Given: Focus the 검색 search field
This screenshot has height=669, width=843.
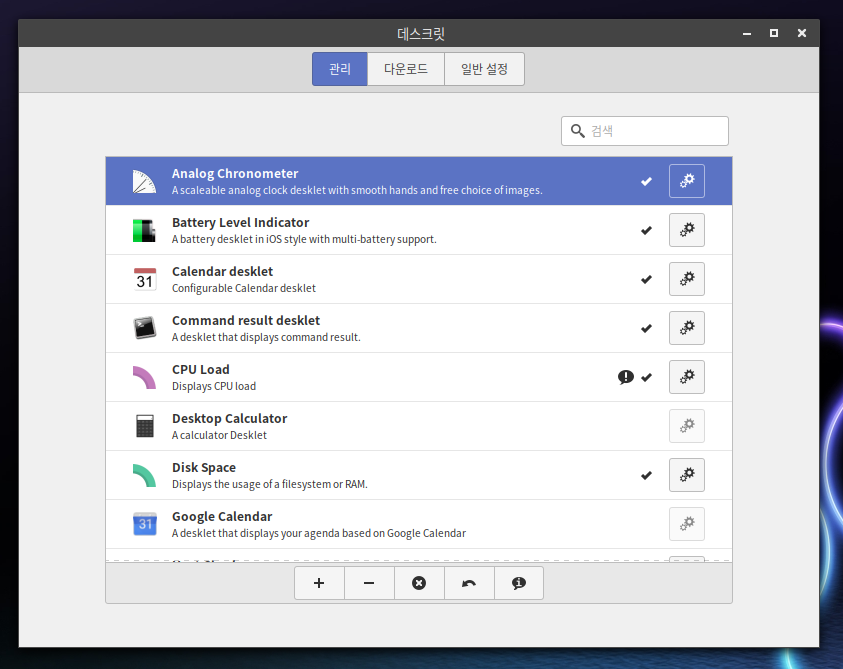Looking at the screenshot, I should pos(645,131).
